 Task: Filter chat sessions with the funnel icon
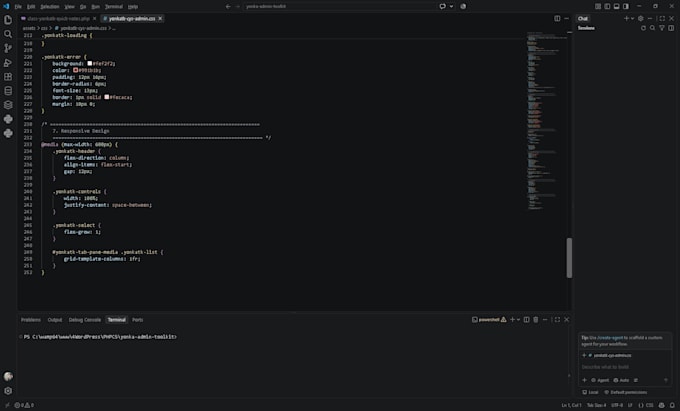(x=662, y=28)
